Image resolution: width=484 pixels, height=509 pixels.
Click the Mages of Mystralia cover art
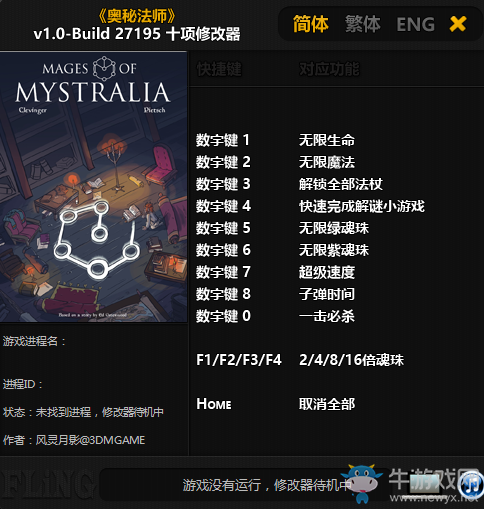pyautogui.click(x=93, y=187)
